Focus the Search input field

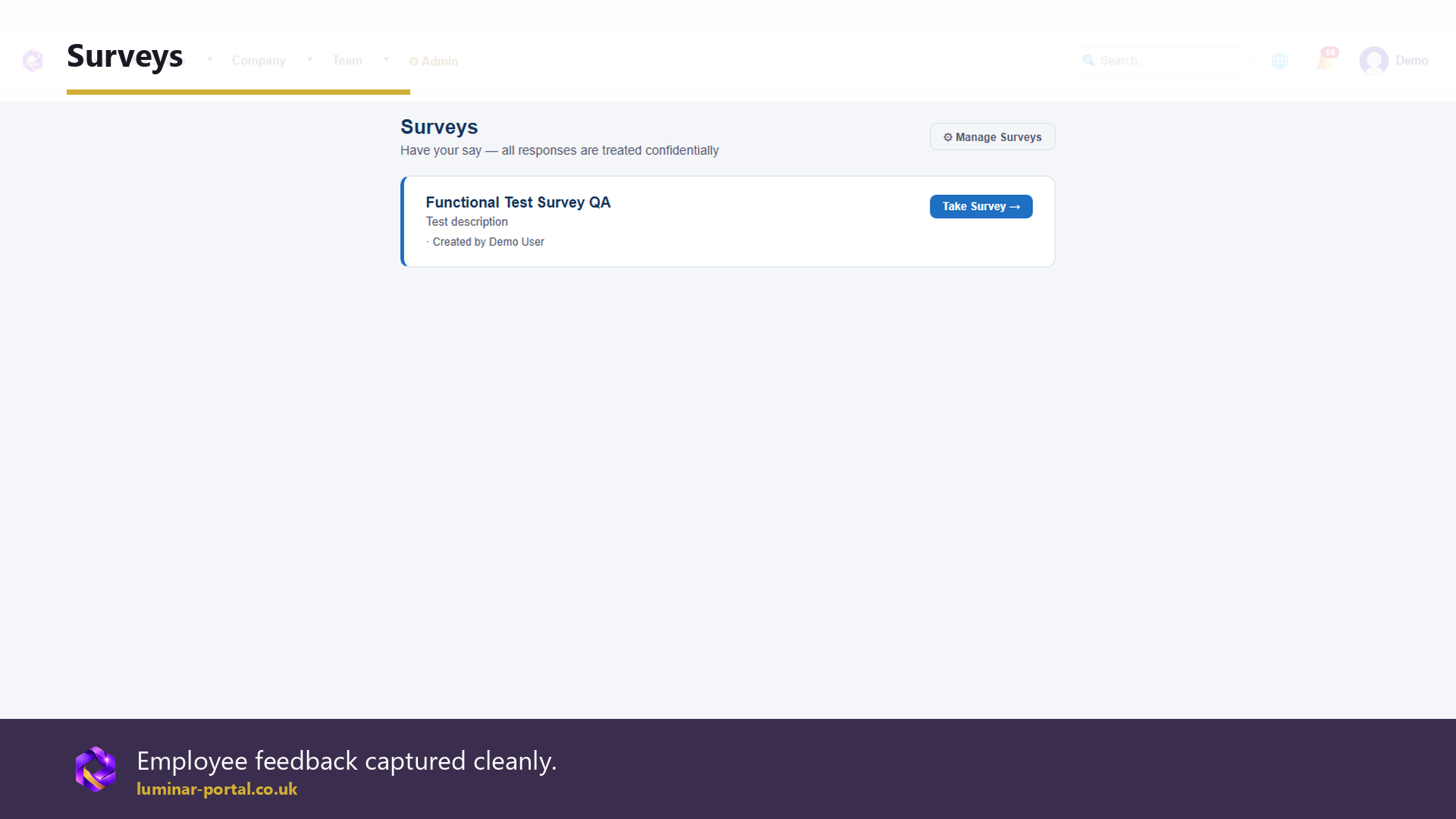point(1159,61)
